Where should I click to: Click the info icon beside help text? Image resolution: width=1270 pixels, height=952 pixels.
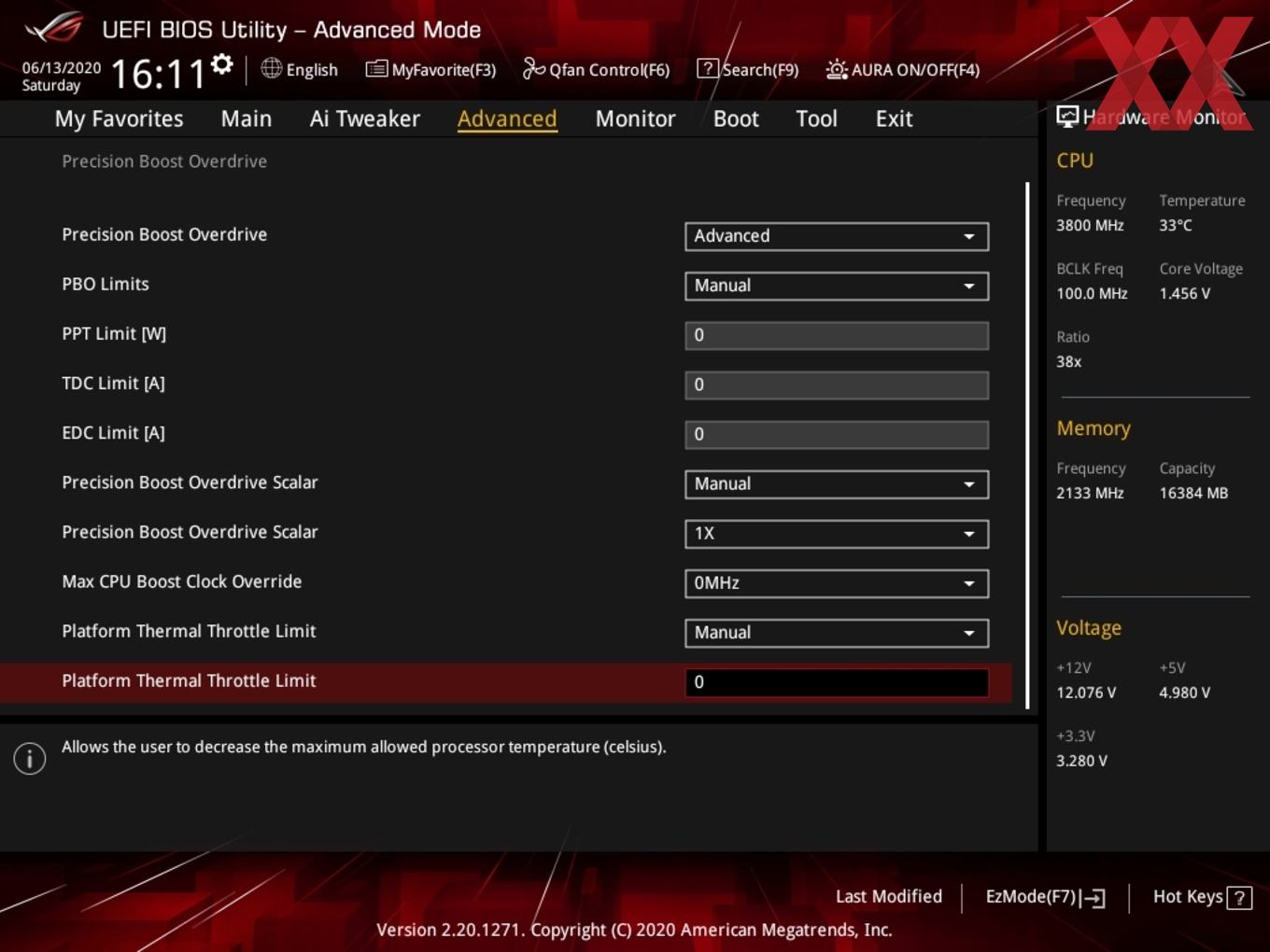pos(30,758)
